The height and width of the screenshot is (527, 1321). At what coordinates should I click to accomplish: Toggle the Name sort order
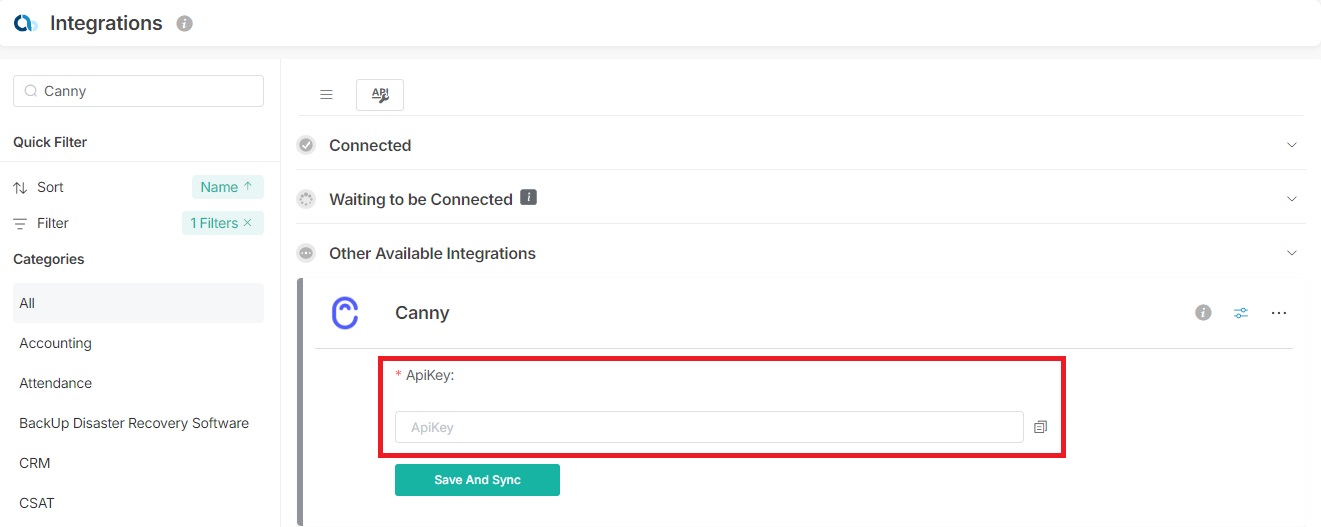pyautogui.click(x=227, y=187)
